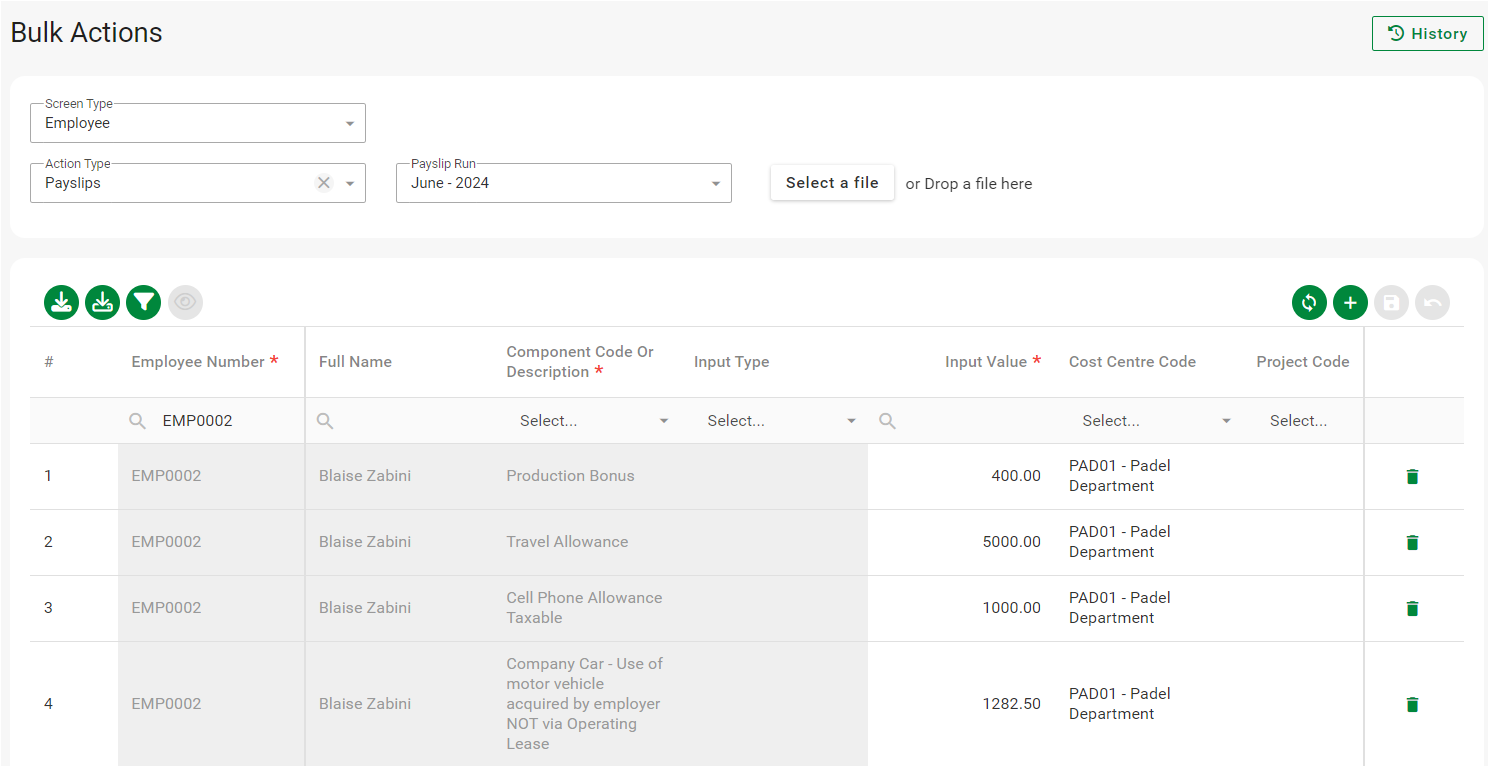This screenshot has width=1489, height=767.
Task: Delete the Travel Allowance row
Action: click(x=1412, y=543)
